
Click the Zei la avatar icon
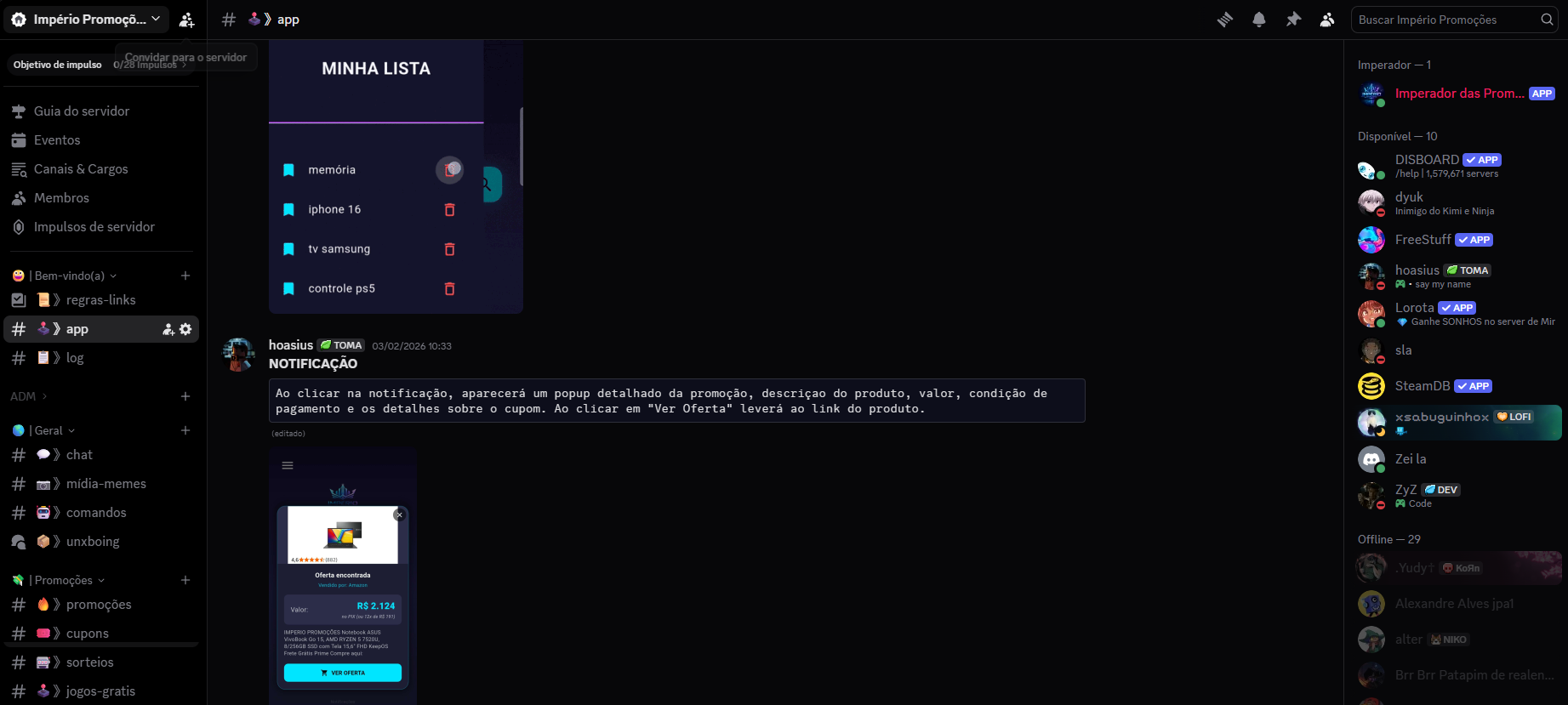tap(1371, 459)
